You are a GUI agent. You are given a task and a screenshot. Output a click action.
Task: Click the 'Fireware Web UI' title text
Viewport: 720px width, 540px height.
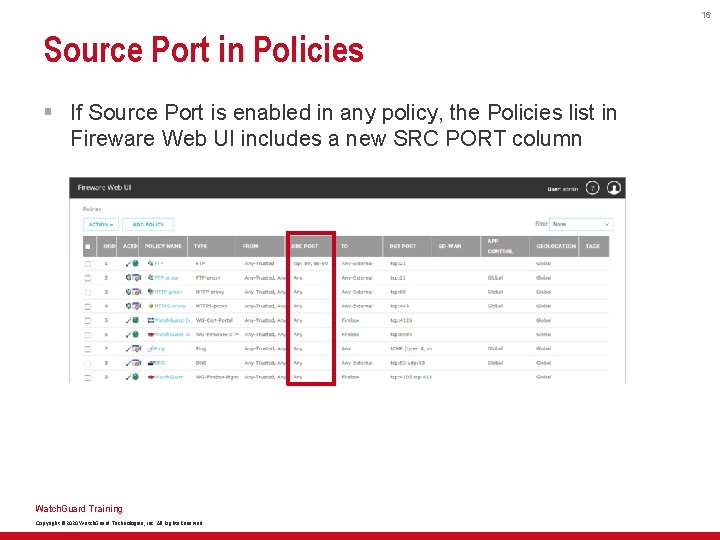point(104,188)
